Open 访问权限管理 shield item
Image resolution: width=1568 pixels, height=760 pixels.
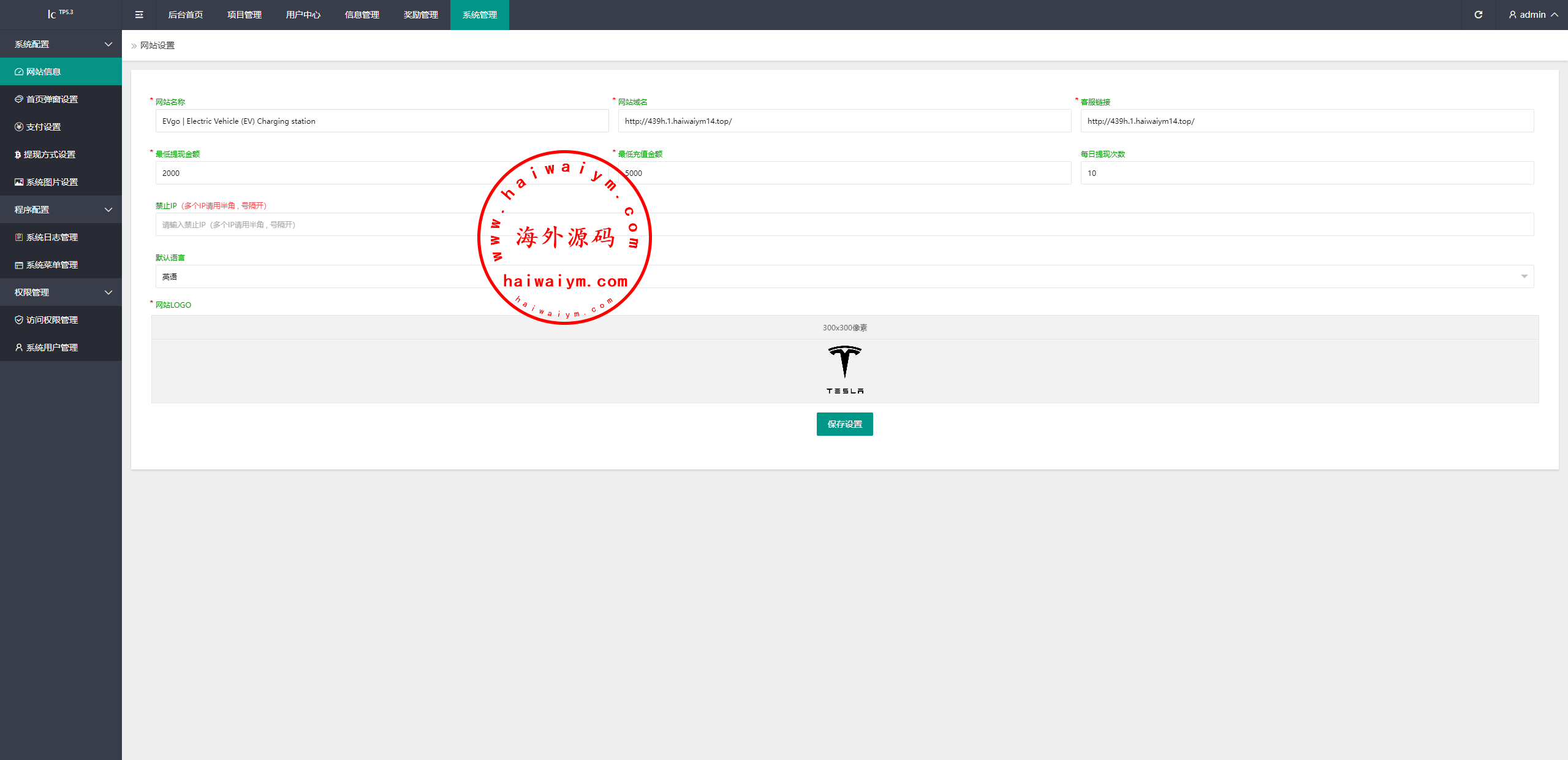tap(51, 320)
